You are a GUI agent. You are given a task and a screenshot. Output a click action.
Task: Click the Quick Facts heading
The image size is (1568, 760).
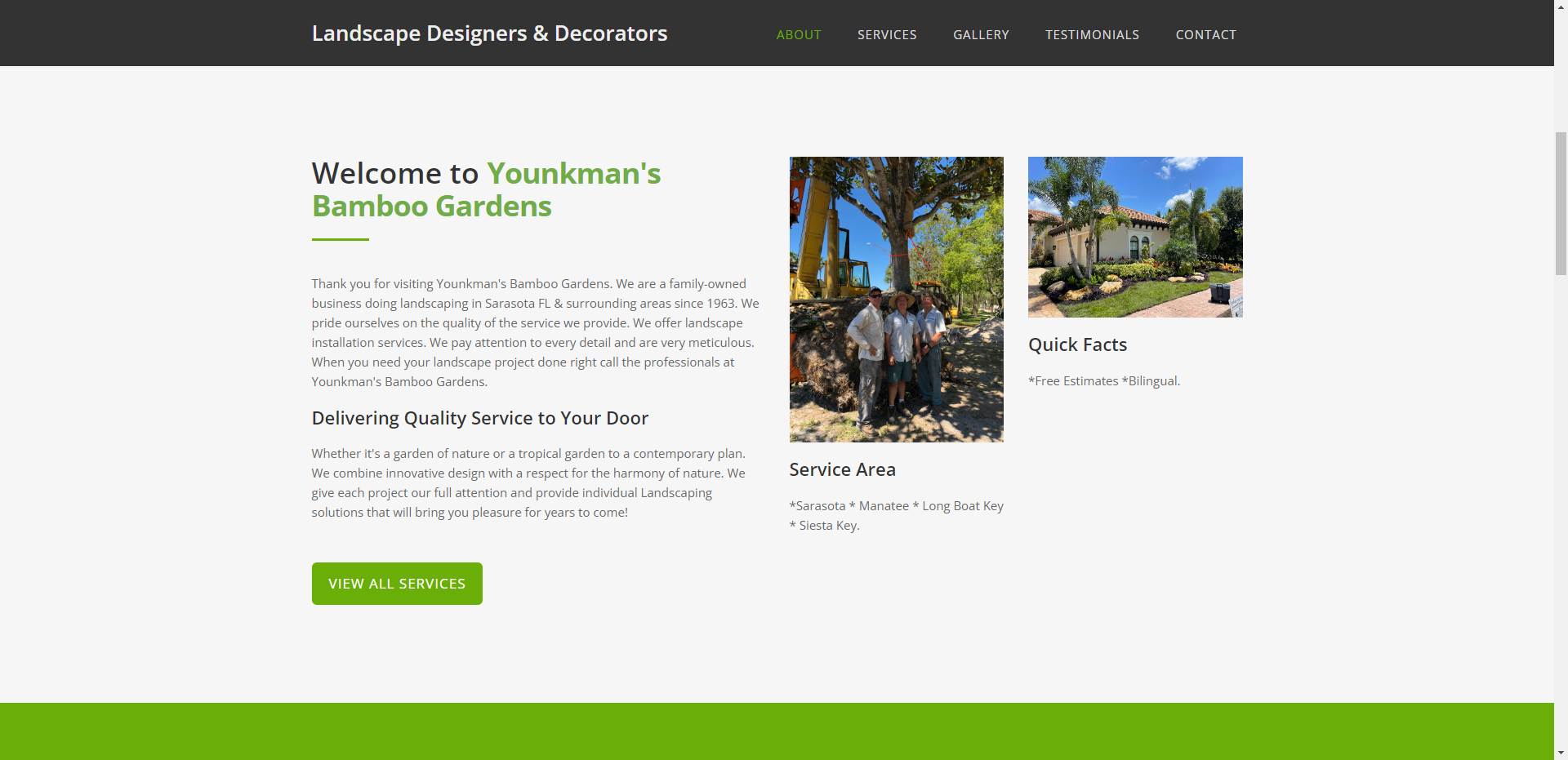[x=1076, y=344]
